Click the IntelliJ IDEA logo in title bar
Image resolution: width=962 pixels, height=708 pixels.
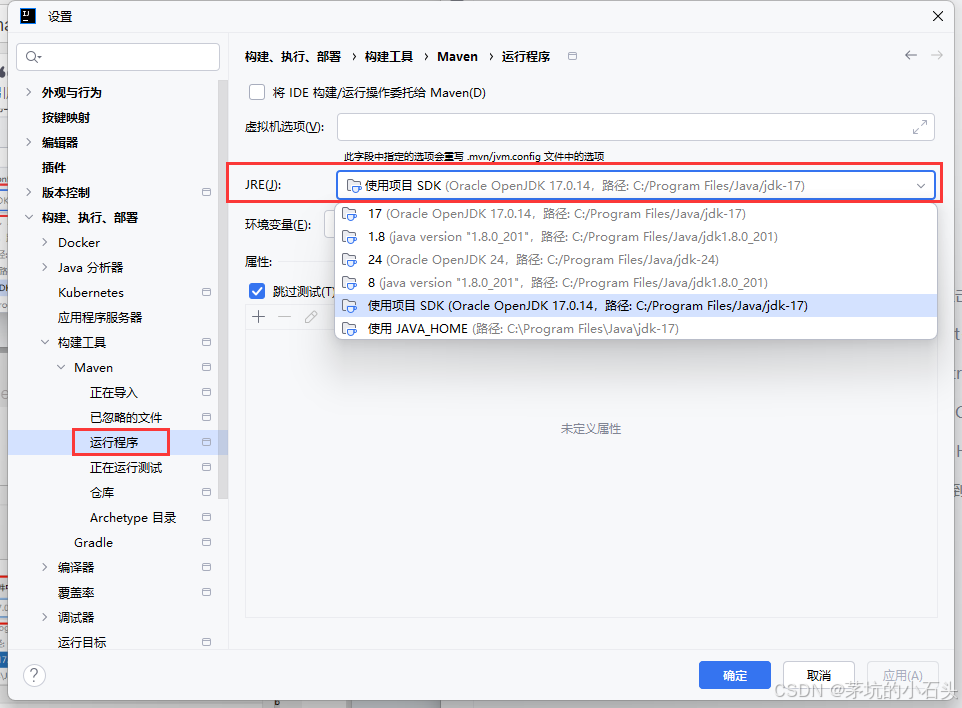pos(28,16)
